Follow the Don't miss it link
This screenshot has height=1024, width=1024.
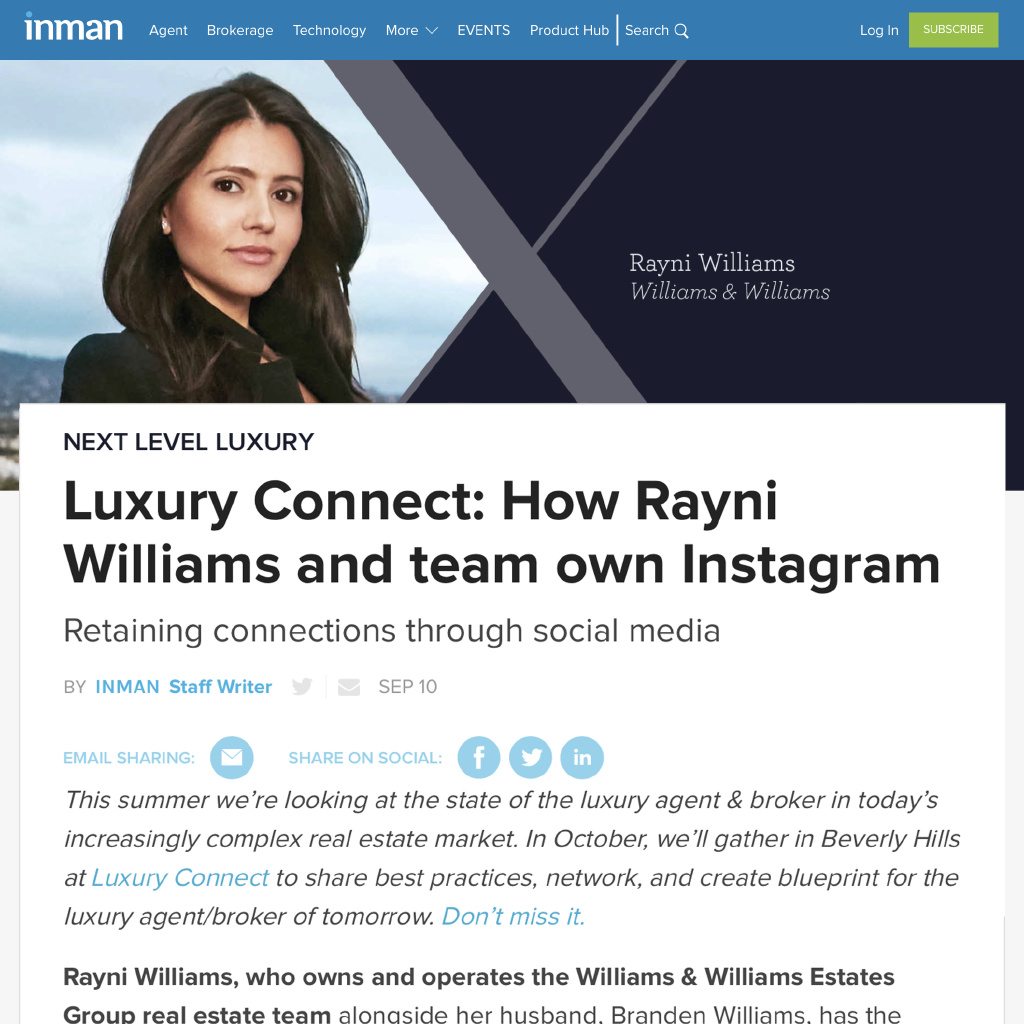click(513, 916)
